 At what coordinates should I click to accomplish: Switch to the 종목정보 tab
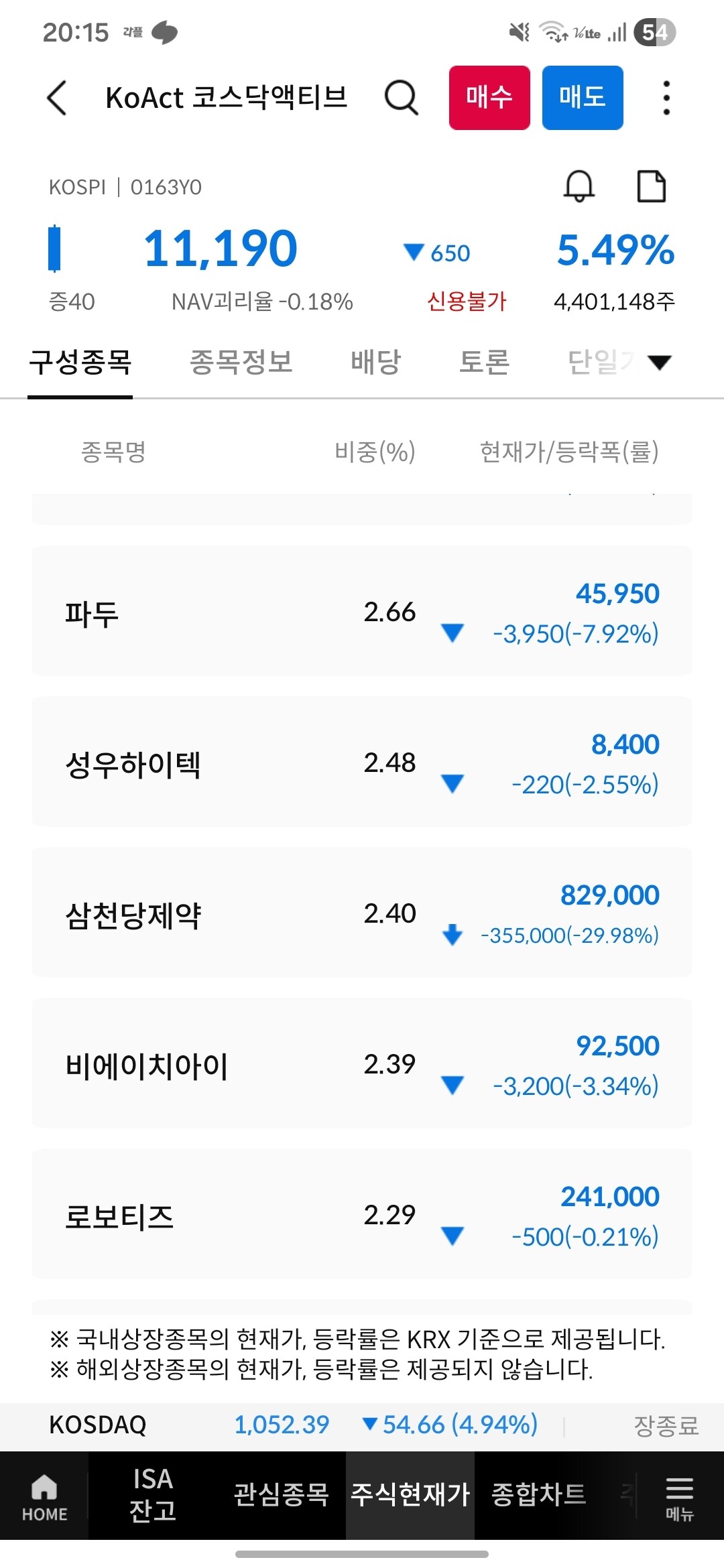pos(241,363)
